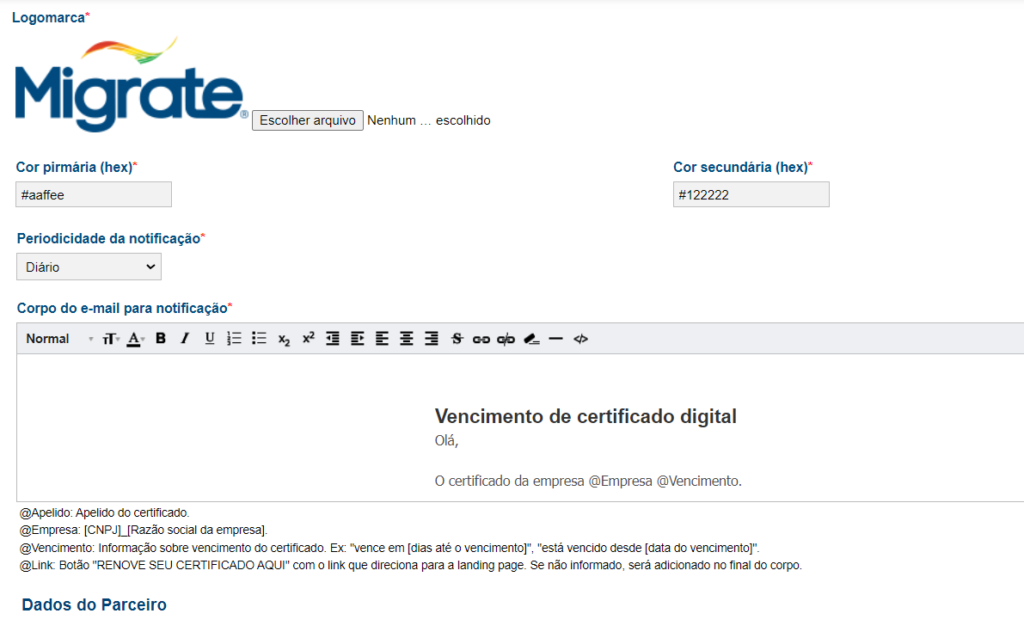Image resolution: width=1024 pixels, height=638 pixels.
Task: Insert a hyperlink
Action: (481, 339)
